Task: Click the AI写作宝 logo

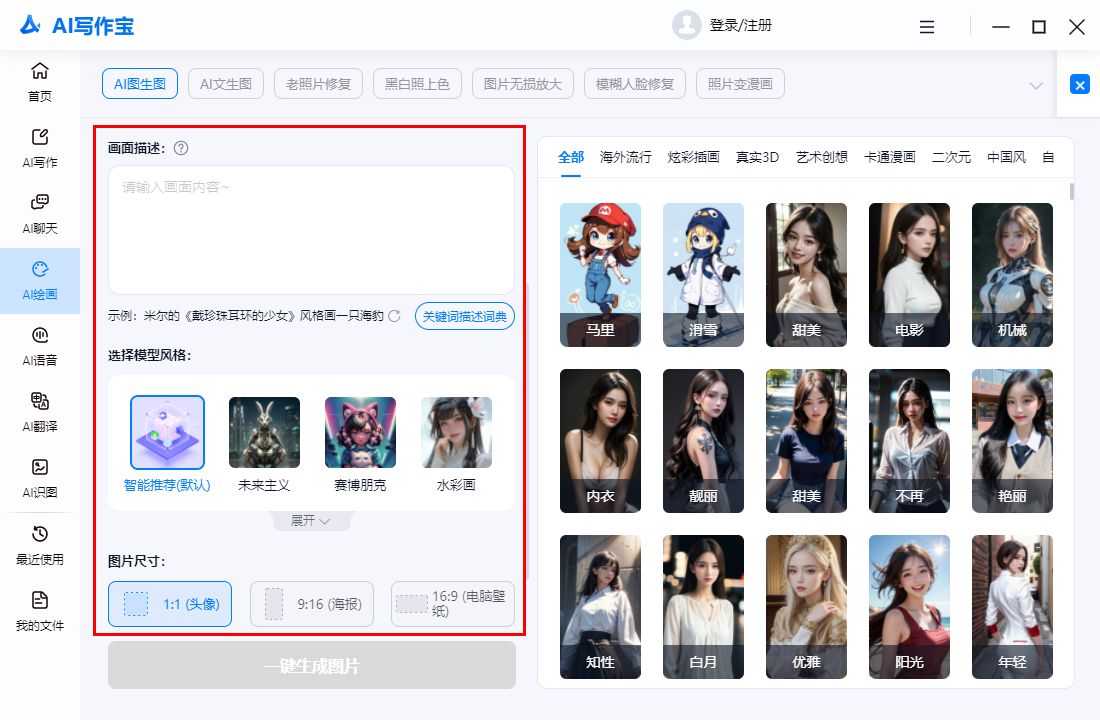Action: point(76,26)
